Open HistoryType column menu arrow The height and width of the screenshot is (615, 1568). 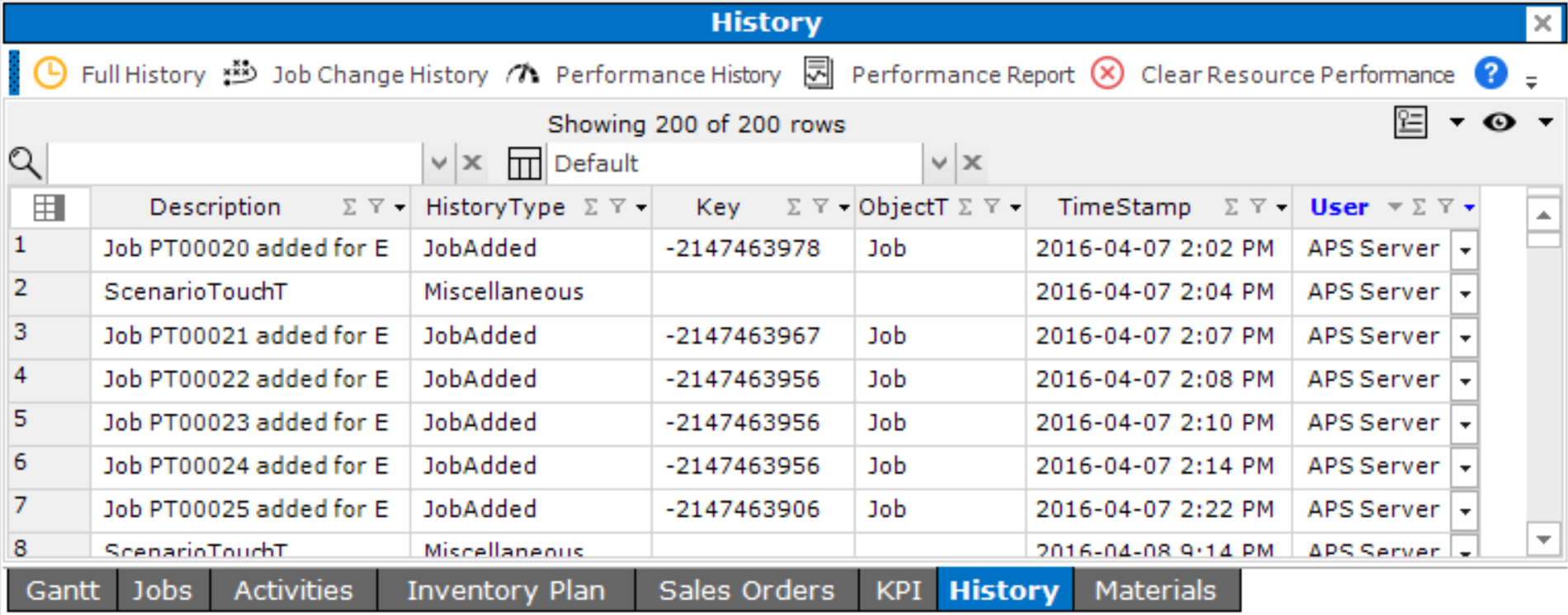click(640, 208)
